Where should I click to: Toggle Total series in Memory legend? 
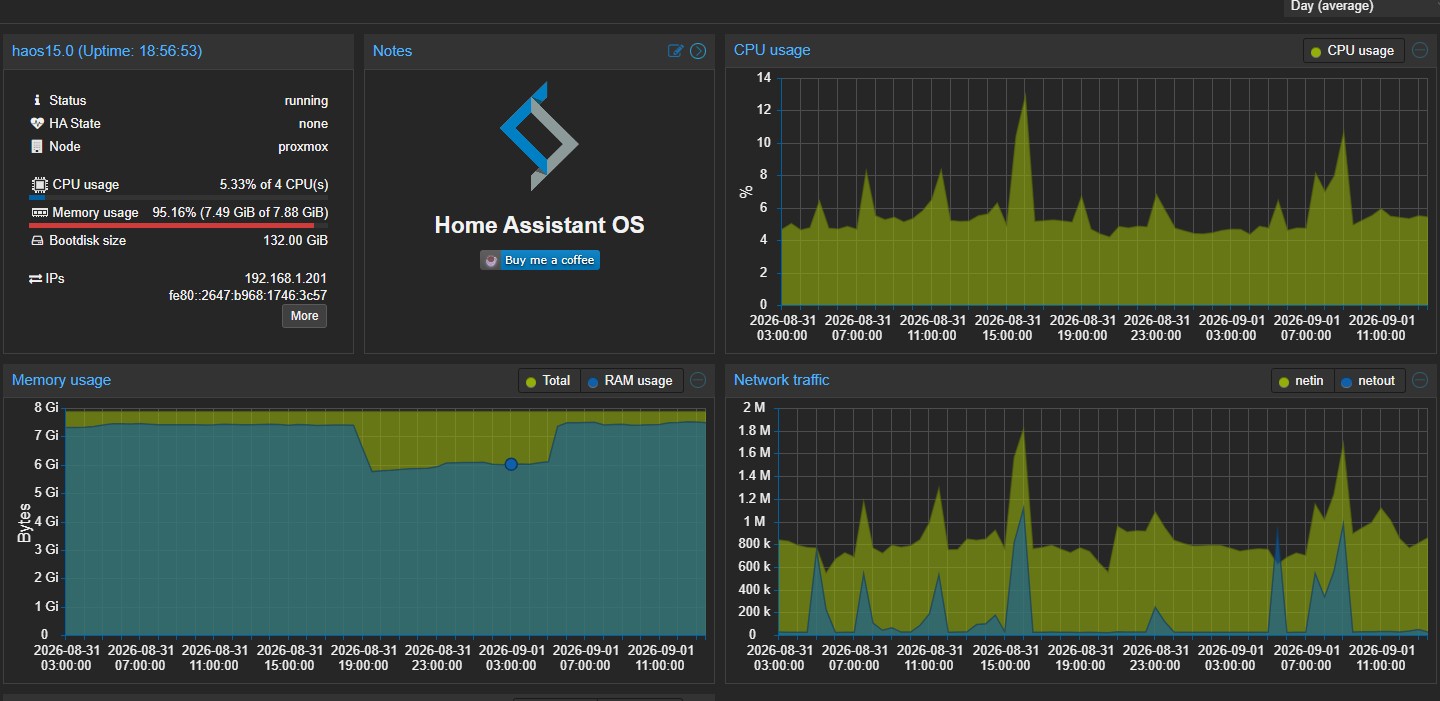click(x=548, y=381)
